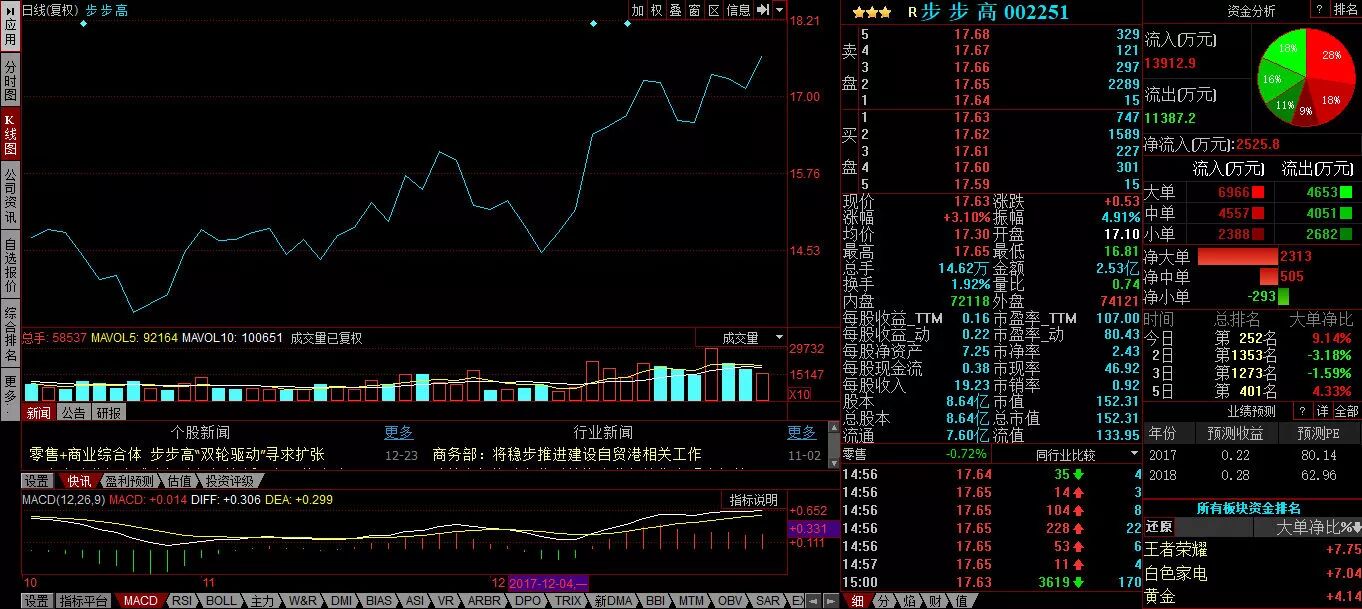The width and height of the screenshot is (1362, 609).
Task: Switch to the RSI indicator tab
Action: coord(181,601)
